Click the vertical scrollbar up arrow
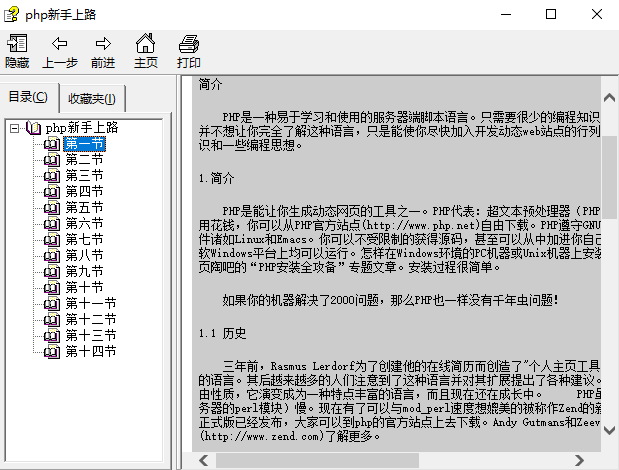Screen dimensions: 619x470 click(609, 98)
